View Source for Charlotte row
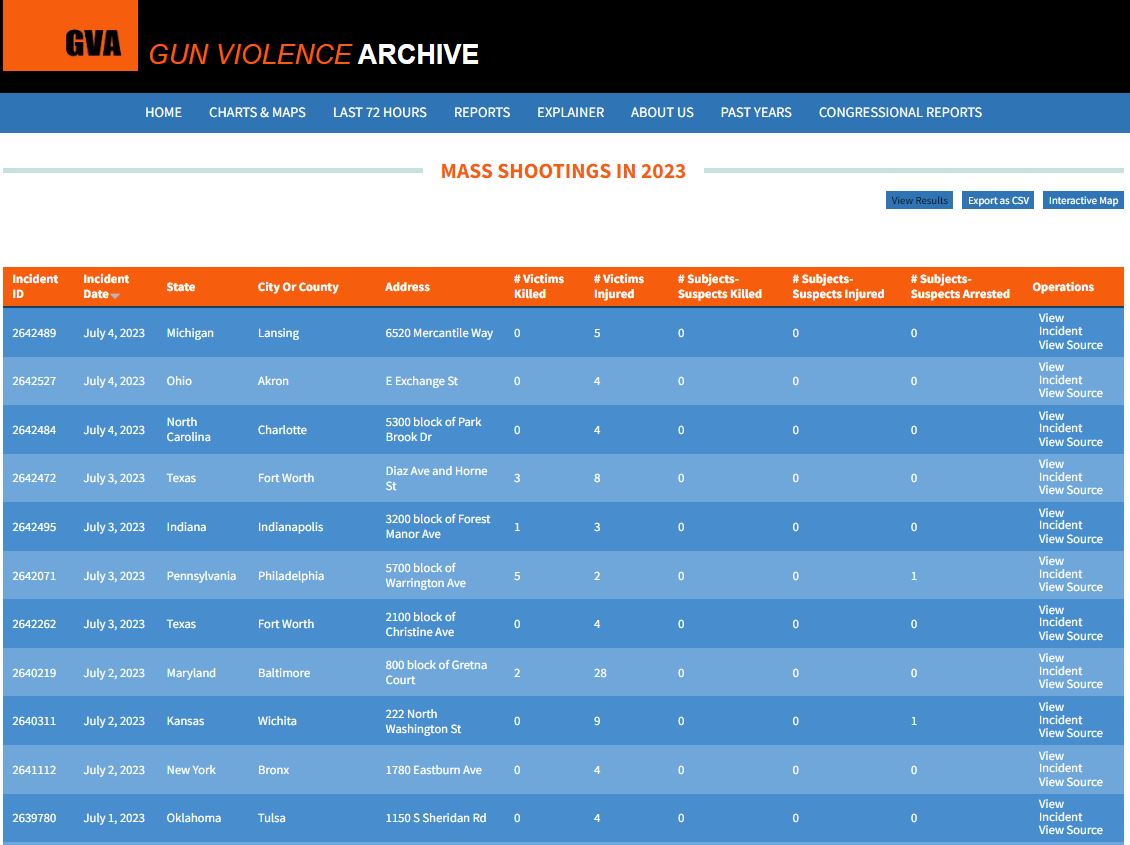The image size is (1130, 845). pyautogui.click(x=1070, y=442)
